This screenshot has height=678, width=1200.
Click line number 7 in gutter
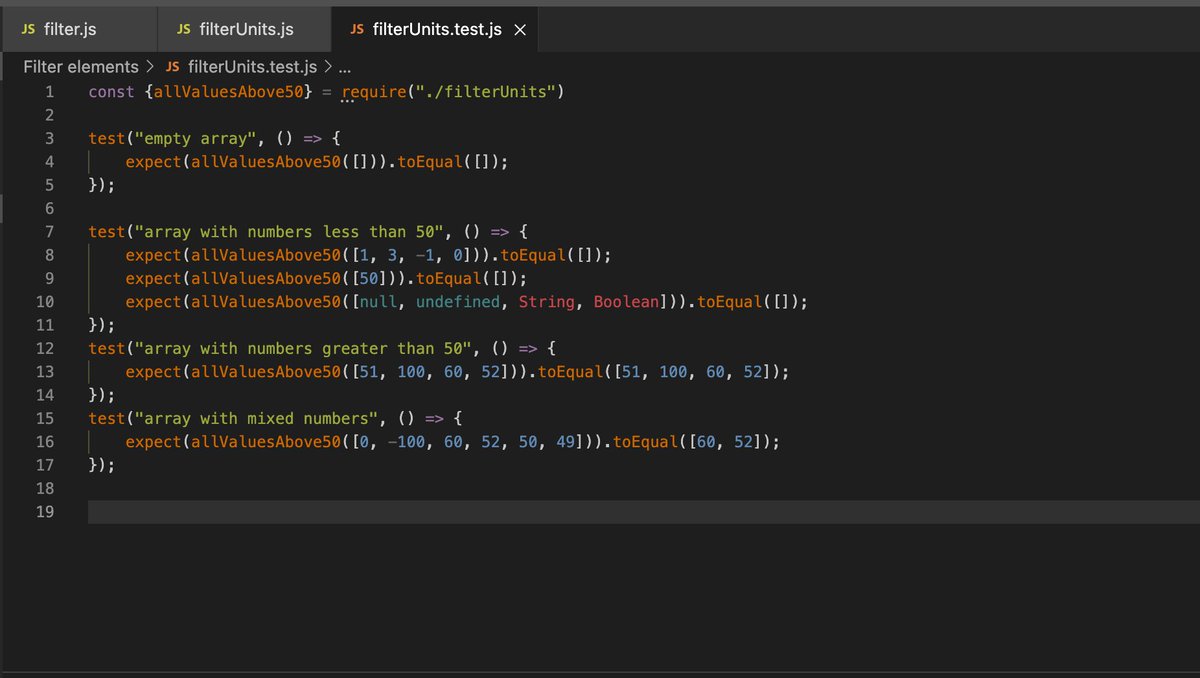49,231
